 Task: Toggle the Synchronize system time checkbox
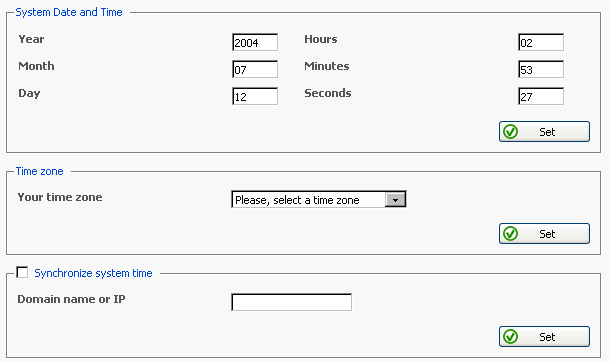tap(22, 272)
